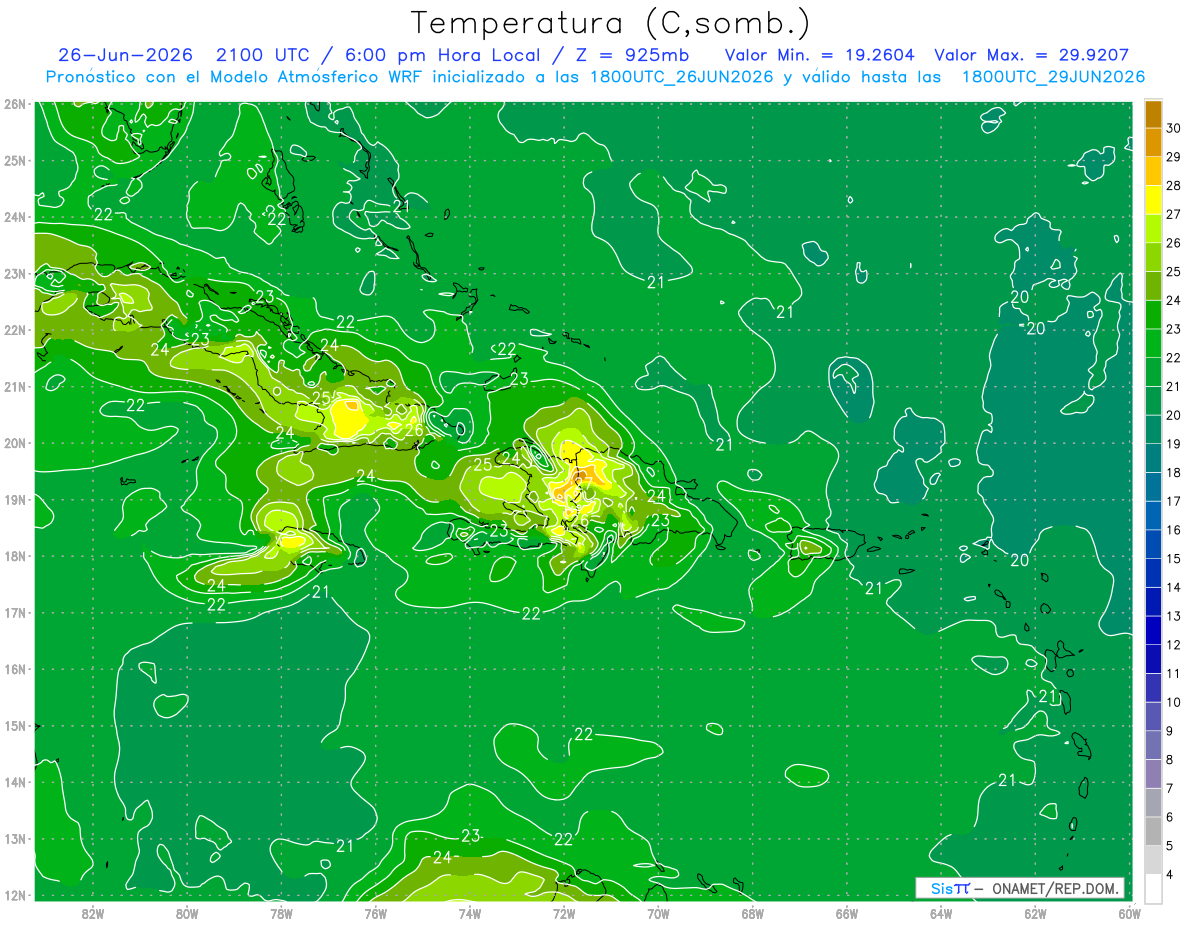Click the blue swatch between 15 and 16
Screen dimensions: 1200x927
[1153, 545]
